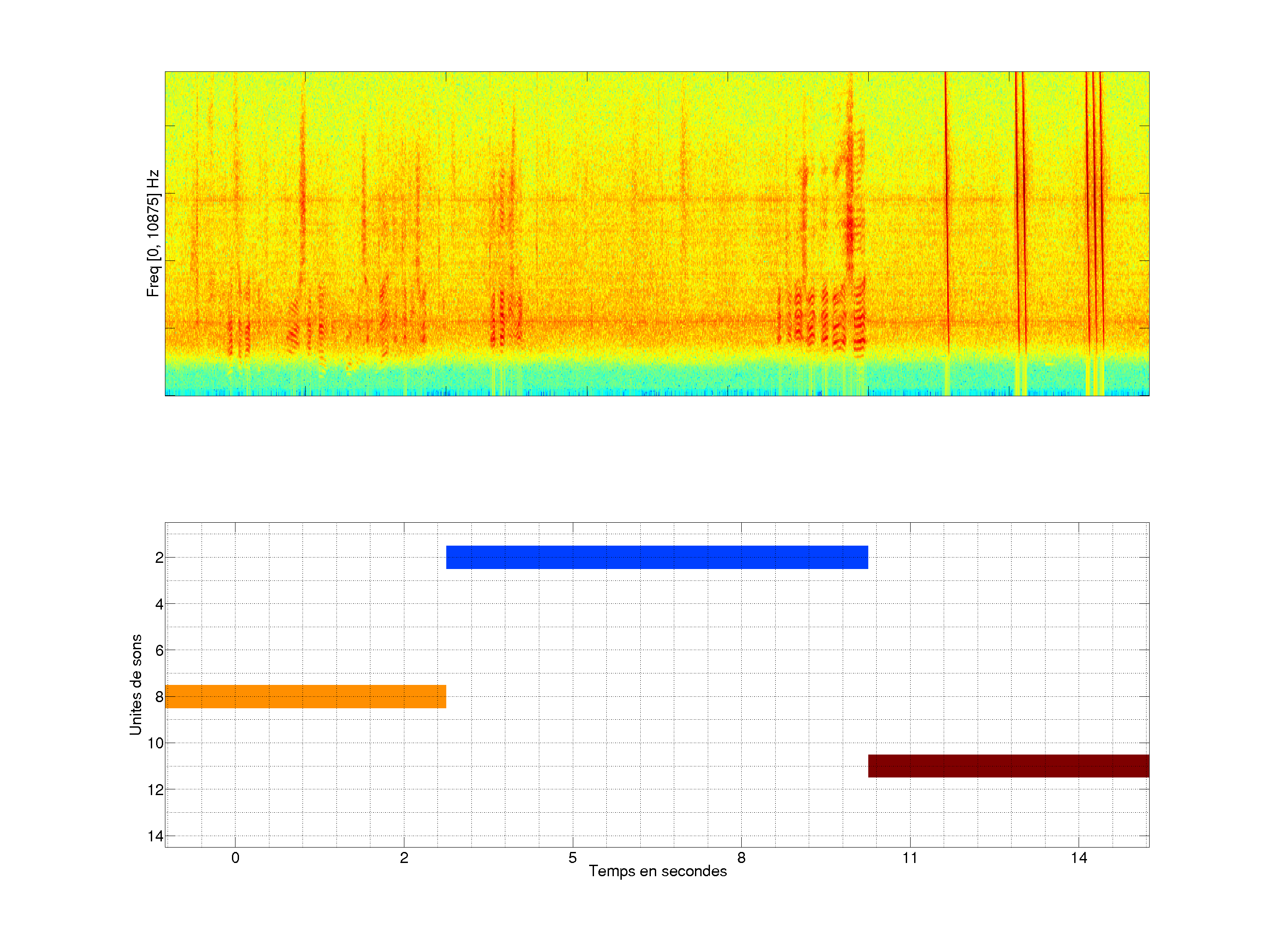Click the x-axis tick label 5
Image resolution: width=1270 pixels, height=952 pixels.
tap(572, 858)
